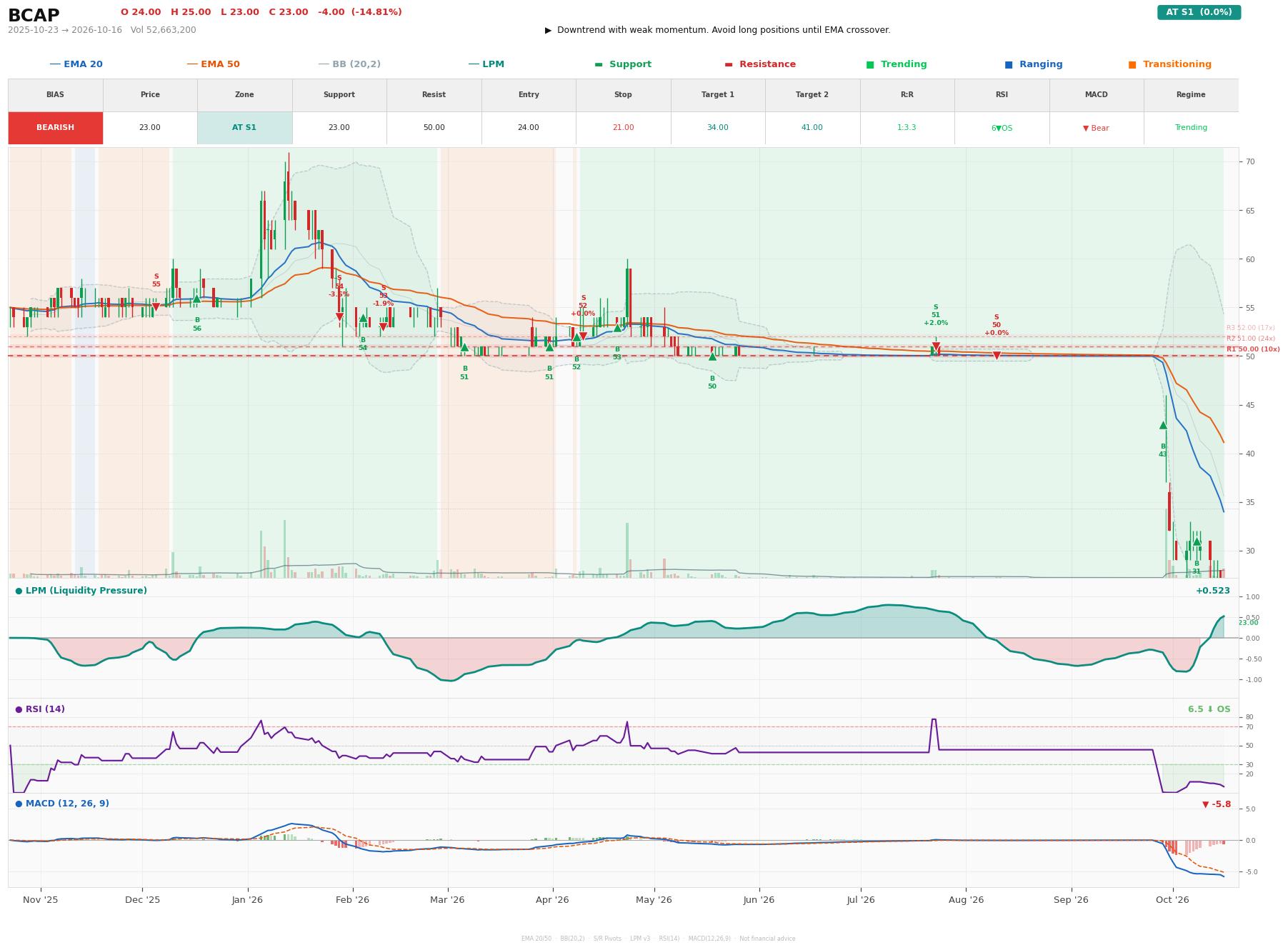Screen dimensions: 1288x950
Task: Click the BCAP ticker title
Action: pyautogui.click(x=34, y=15)
